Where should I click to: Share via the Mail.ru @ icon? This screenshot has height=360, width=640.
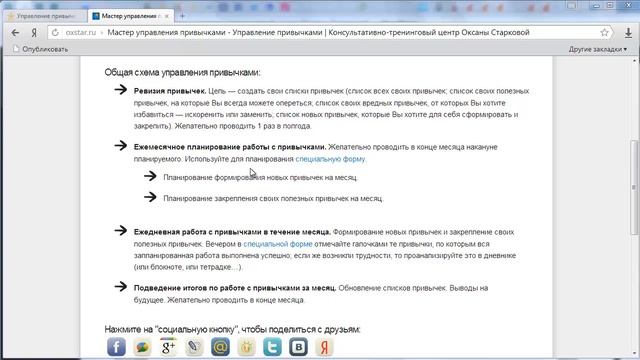[220, 347]
